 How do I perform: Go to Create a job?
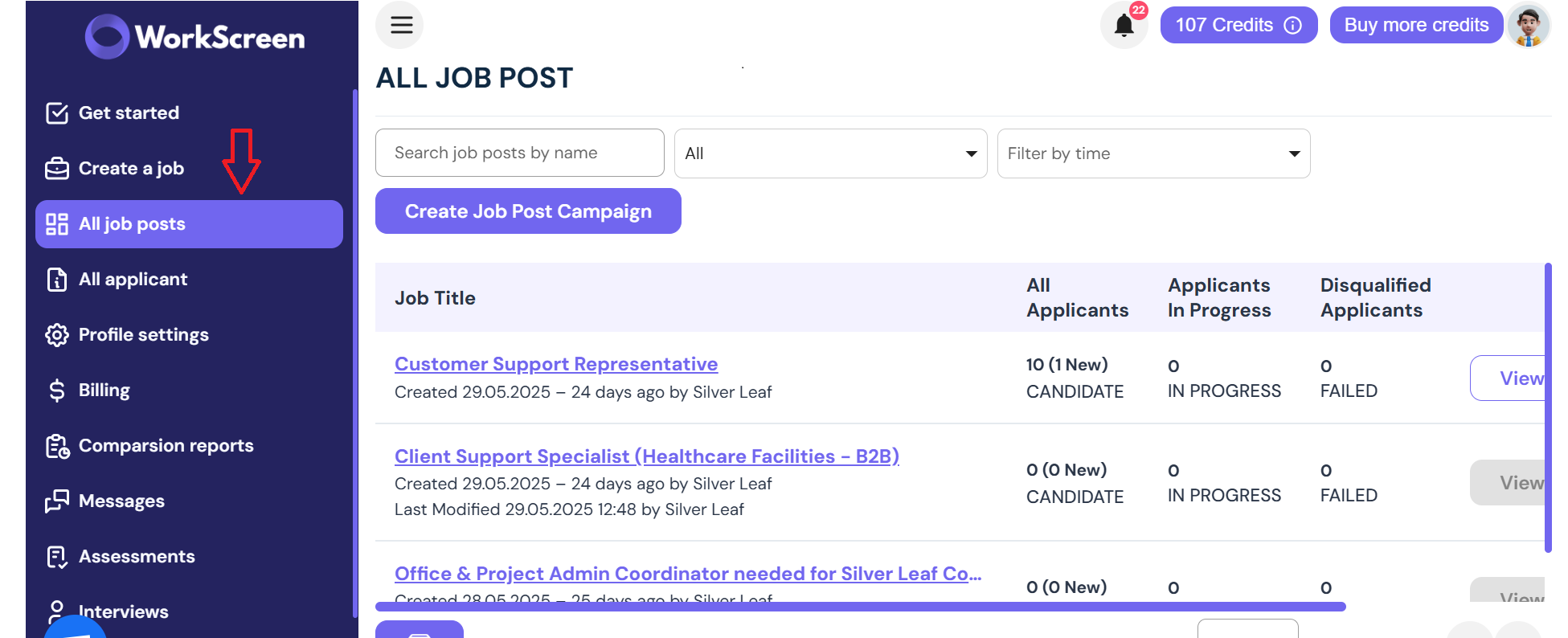pos(189,169)
